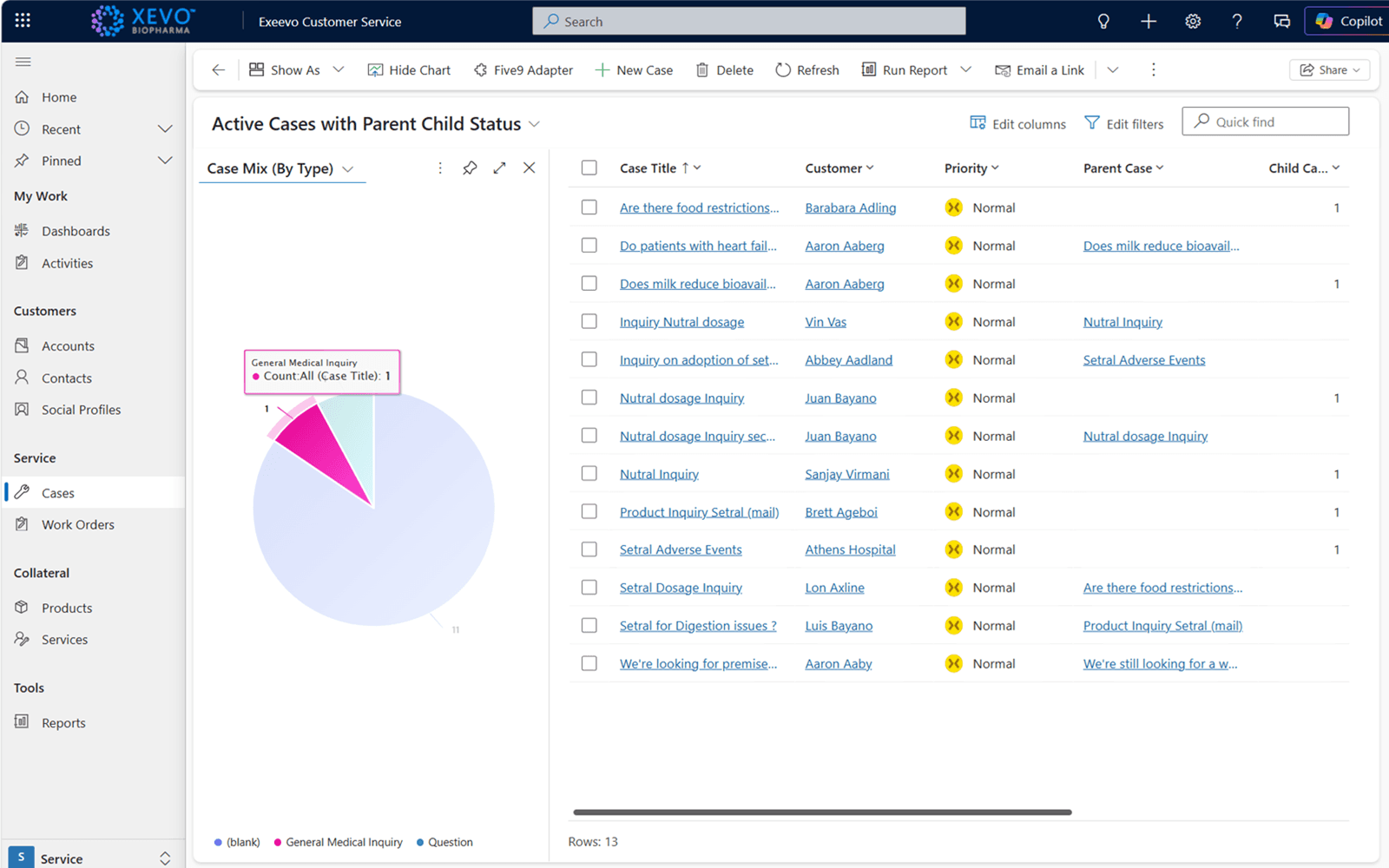Screen dimensions: 1389x868
Task: Expand the Pinned section in the sidebar
Action: [x=165, y=161]
